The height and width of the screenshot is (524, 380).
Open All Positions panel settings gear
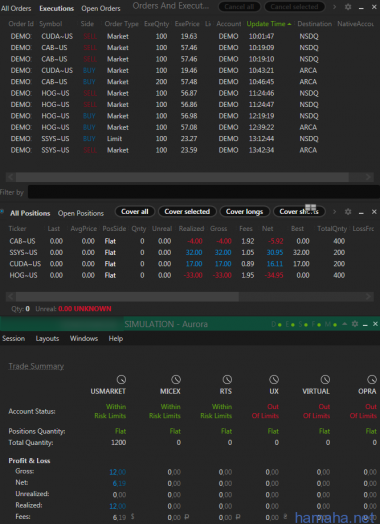pos(348,212)
